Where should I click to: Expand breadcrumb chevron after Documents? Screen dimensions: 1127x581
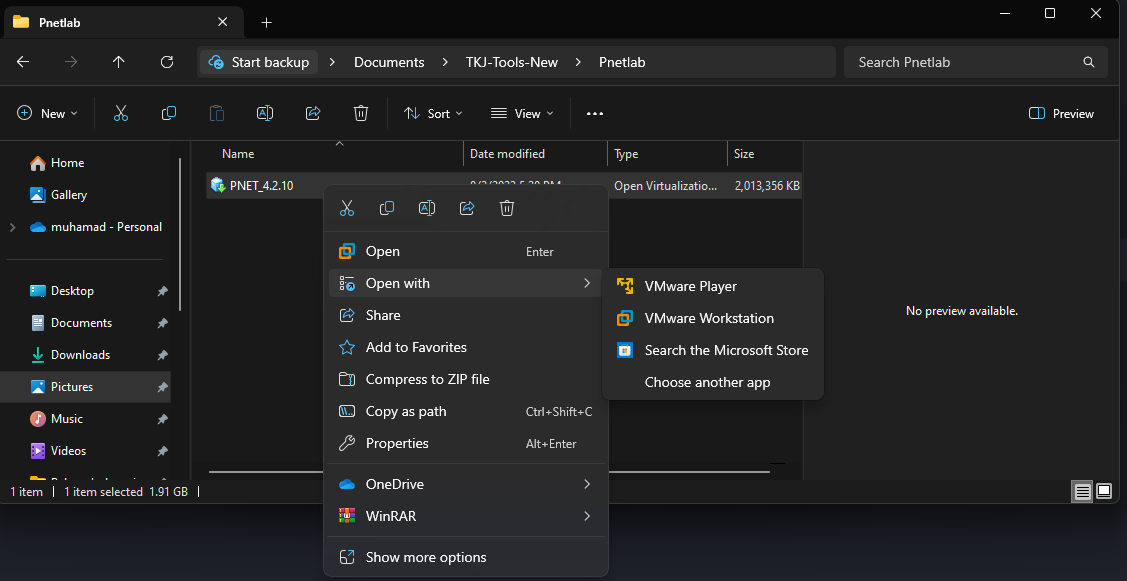click(445, 62)
